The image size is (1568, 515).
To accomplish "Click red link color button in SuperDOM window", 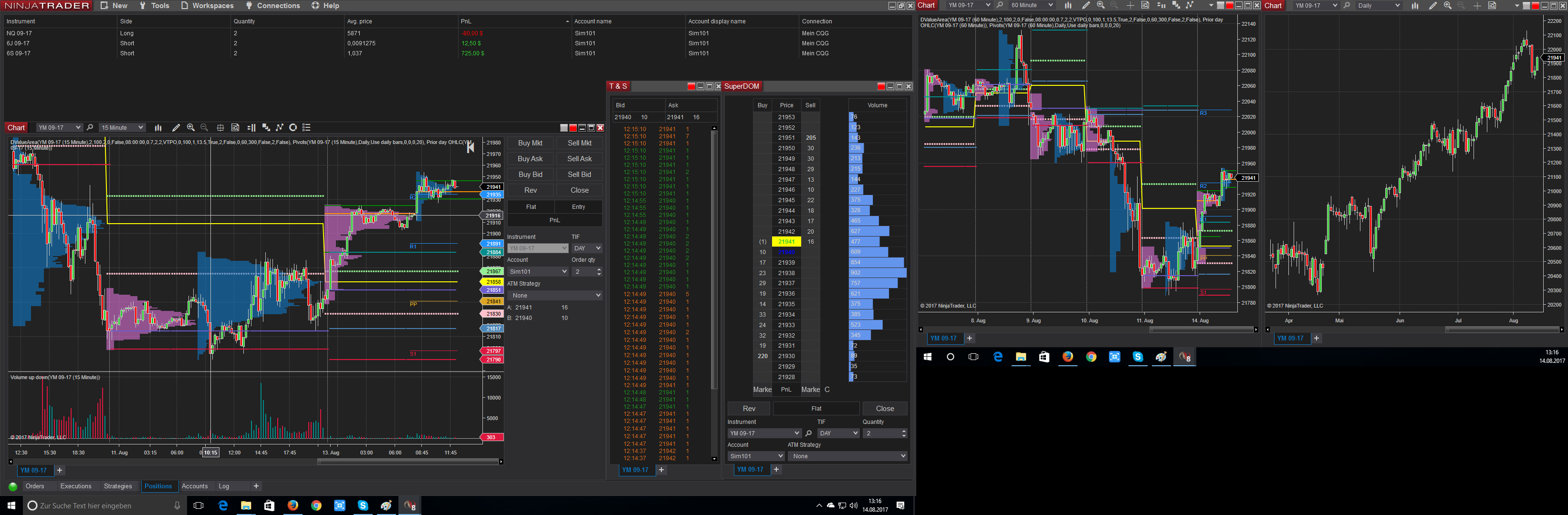I will tap(881, 86).
